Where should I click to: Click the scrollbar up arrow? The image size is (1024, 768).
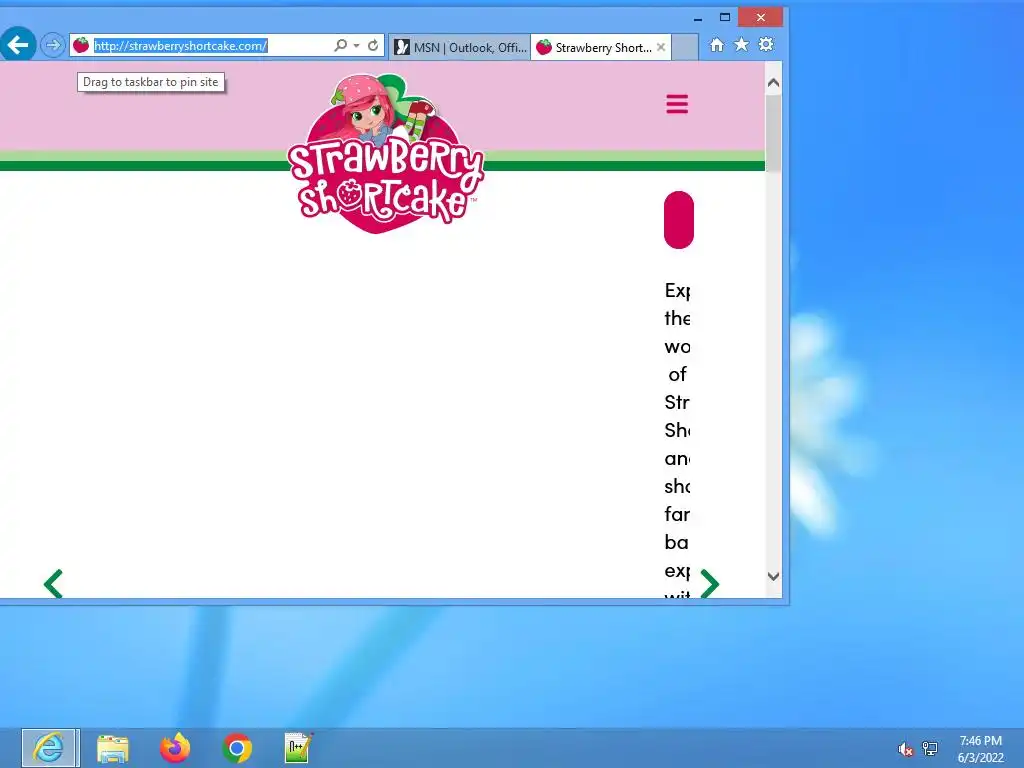773,83
